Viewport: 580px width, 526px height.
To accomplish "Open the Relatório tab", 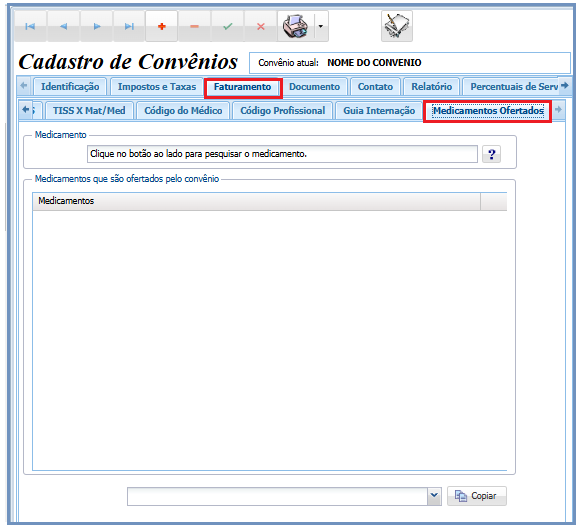I will coord(432,87).
